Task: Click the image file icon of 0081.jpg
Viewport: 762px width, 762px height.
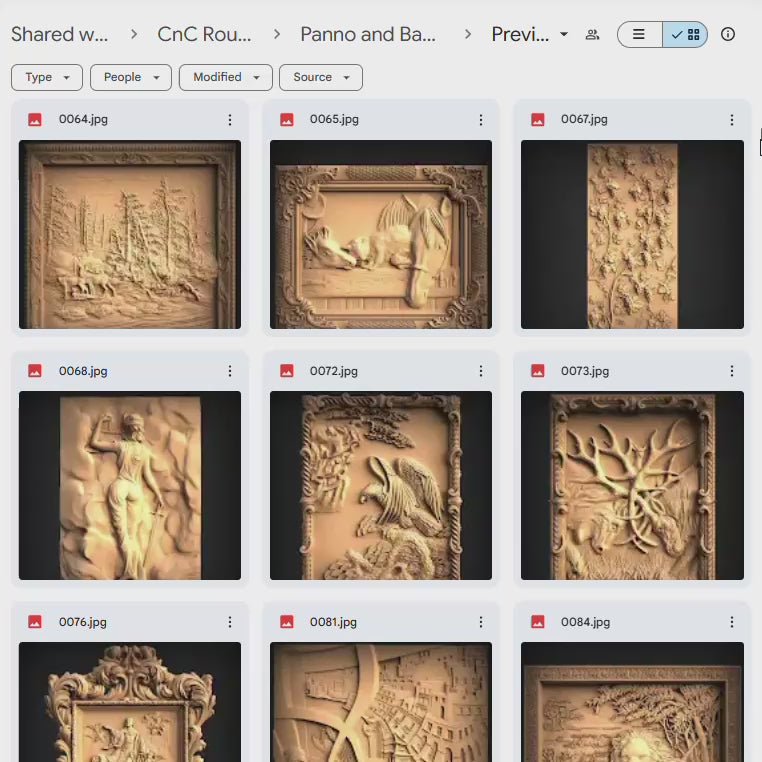Action: point(287,622)
